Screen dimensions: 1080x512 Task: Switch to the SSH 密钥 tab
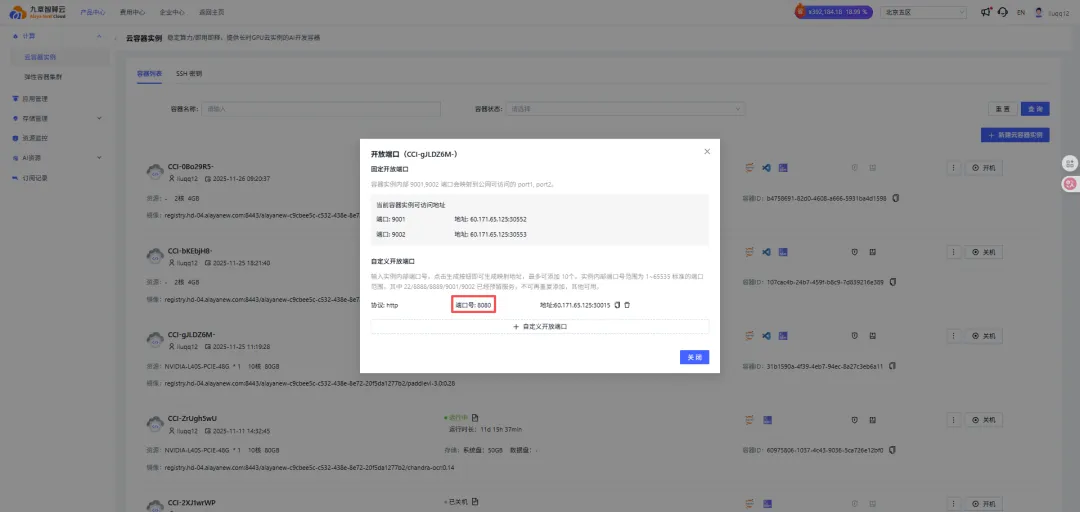189,74
